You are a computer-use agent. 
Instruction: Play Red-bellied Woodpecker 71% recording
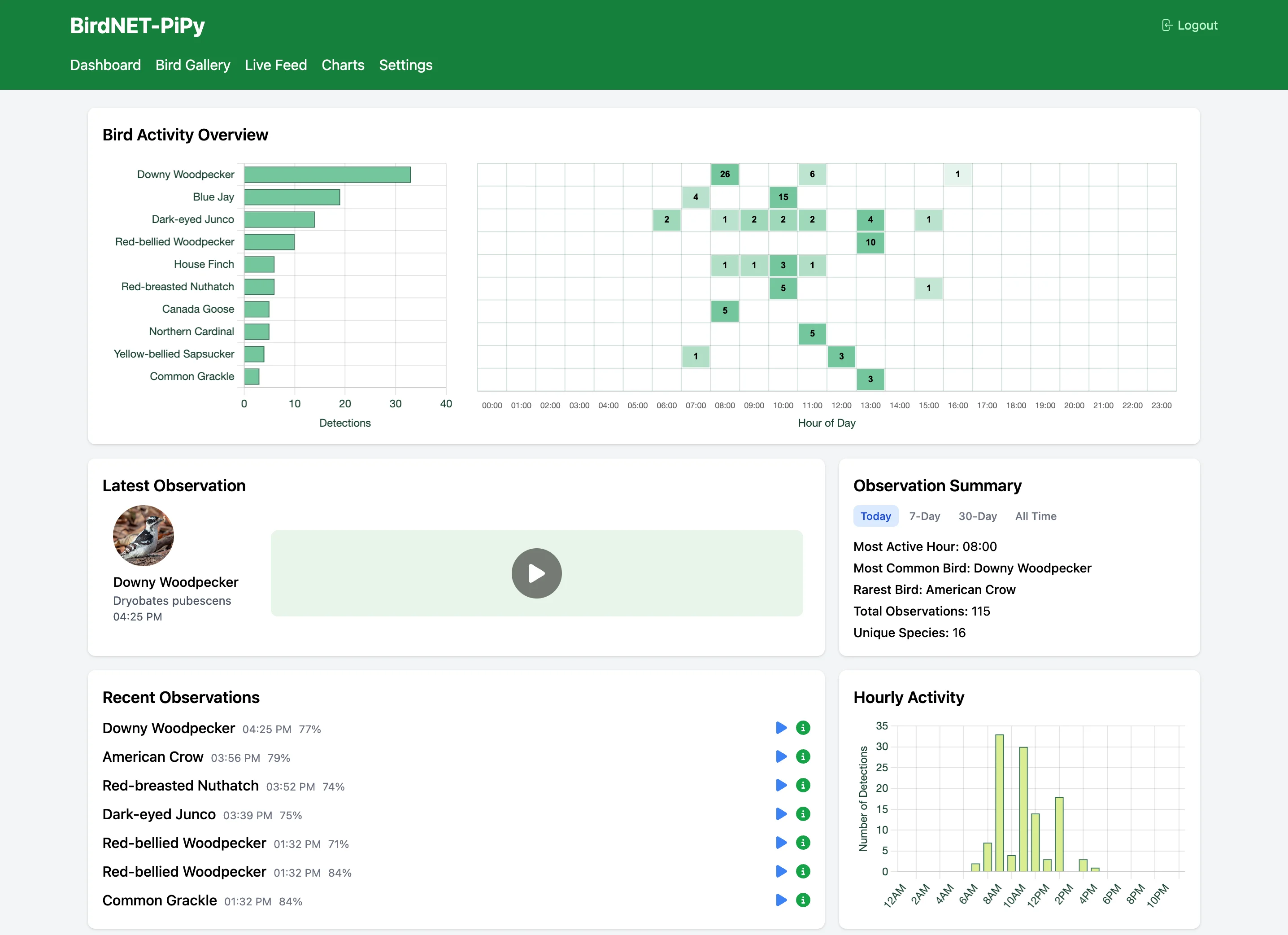(781, 843)
